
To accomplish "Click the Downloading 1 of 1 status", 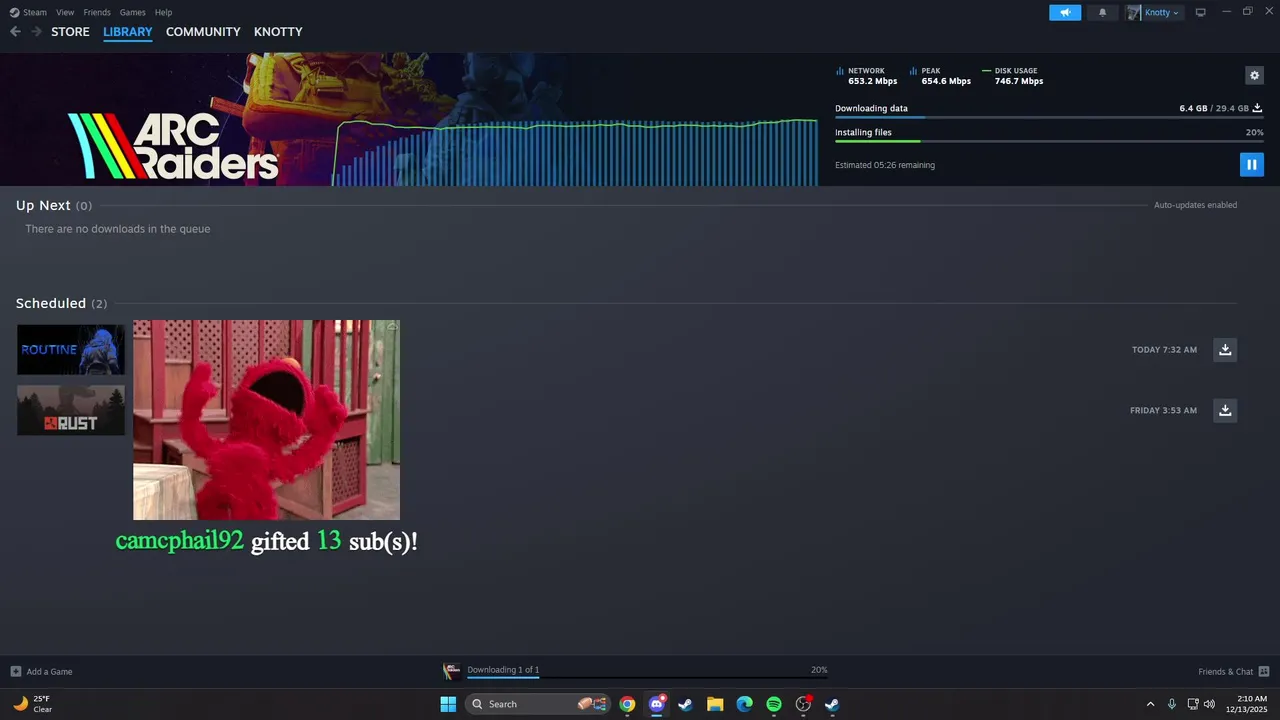I will click(x=503, y=670).
